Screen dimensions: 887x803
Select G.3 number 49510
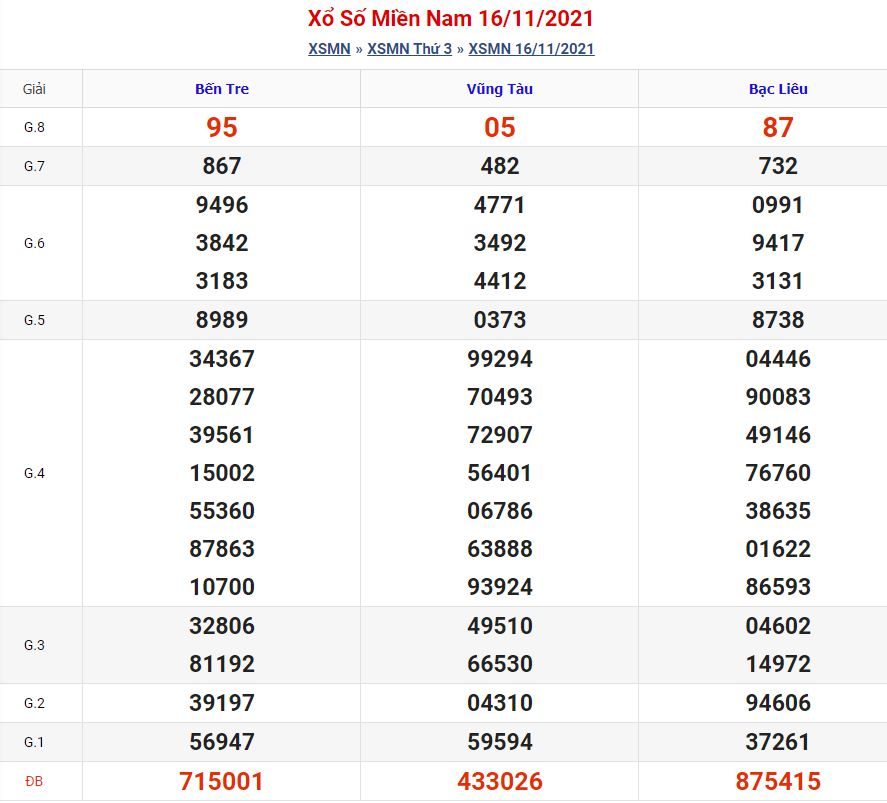point(500,626)
